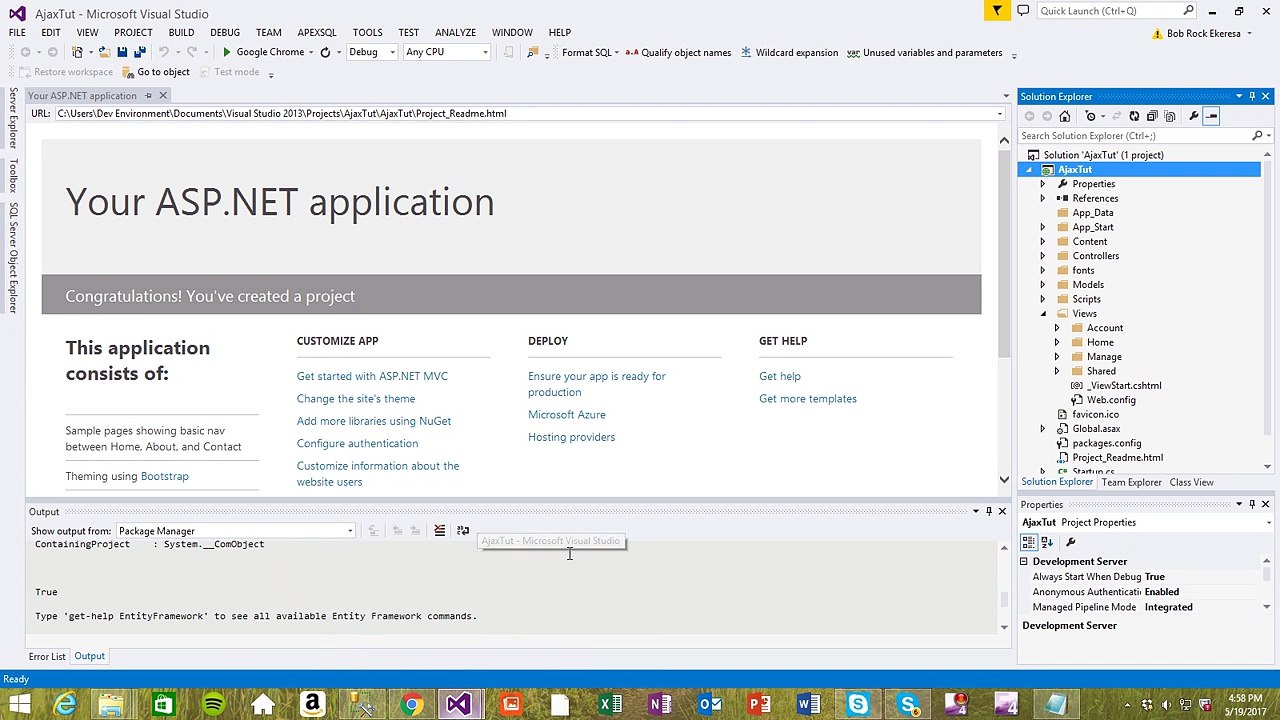The width and height of the screenshot is (1280, 720).
Task: Open the Debug configuration dropdown
Action: [392, 52]
